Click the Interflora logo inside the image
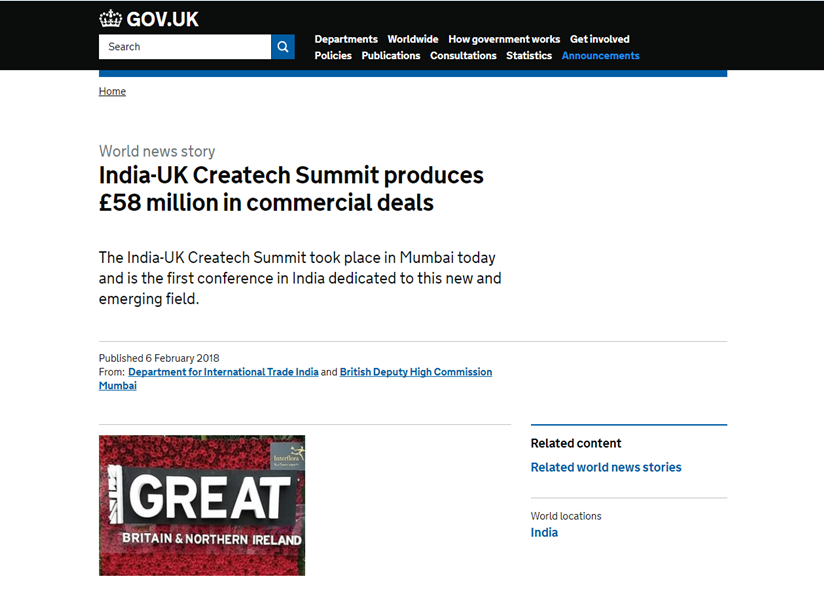Image resolution: width=824 pixels, height=599 pixels. 287,456
